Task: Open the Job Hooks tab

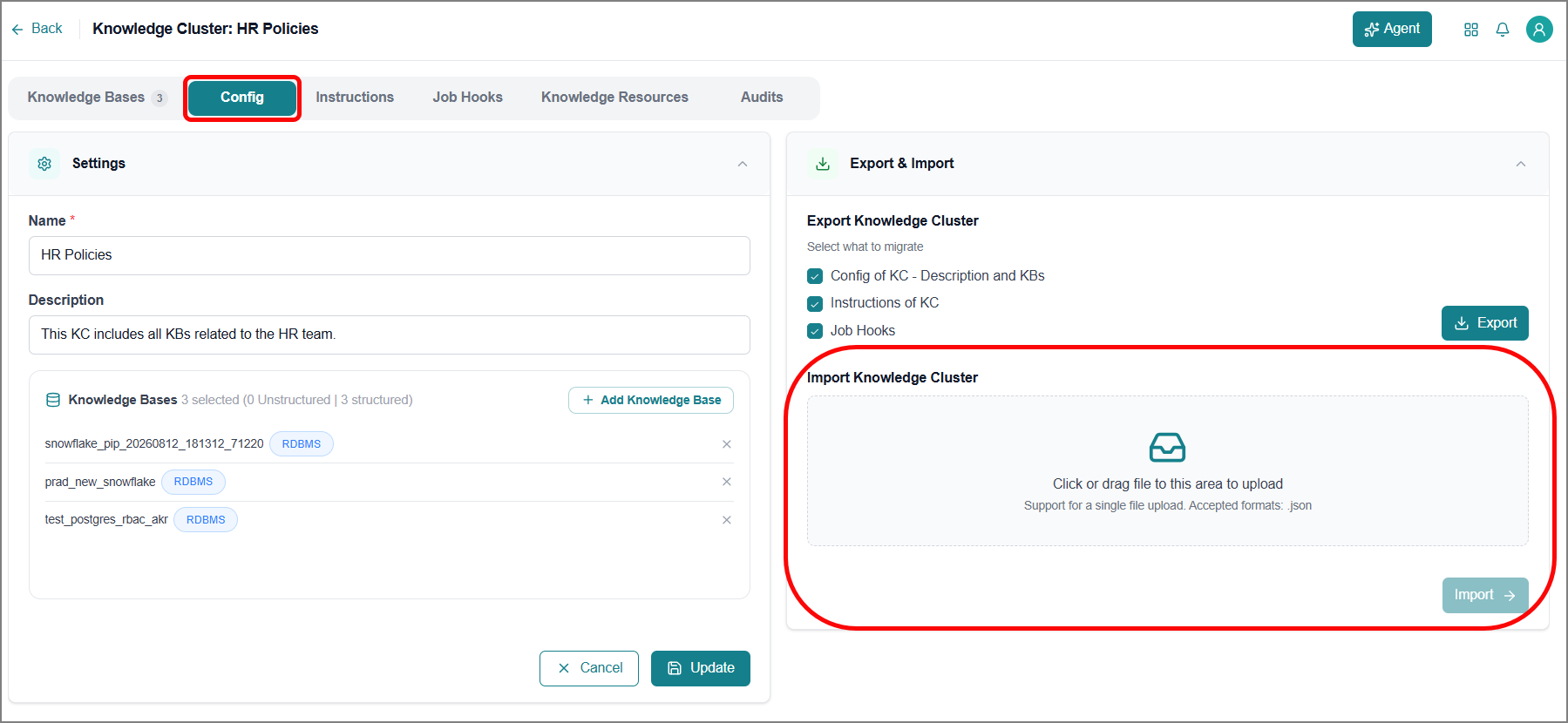Action: pos(467,98)
